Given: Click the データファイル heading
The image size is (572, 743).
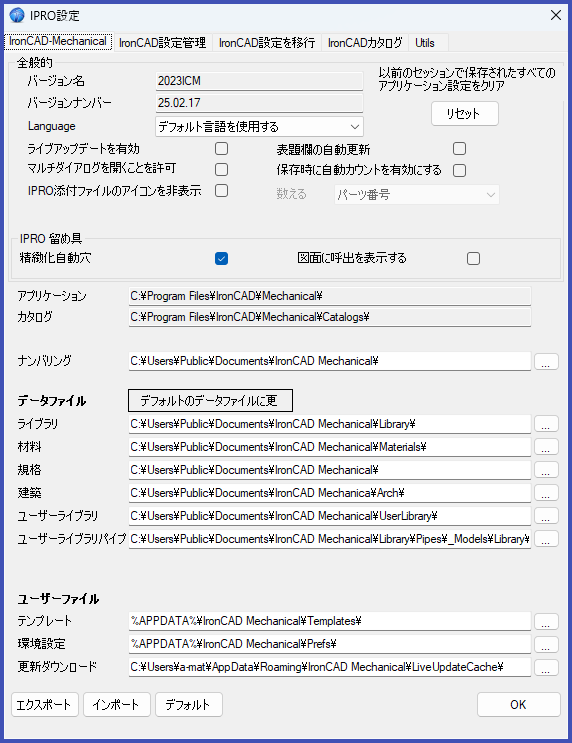Looking at the screenshot, I should click(52, 401).
